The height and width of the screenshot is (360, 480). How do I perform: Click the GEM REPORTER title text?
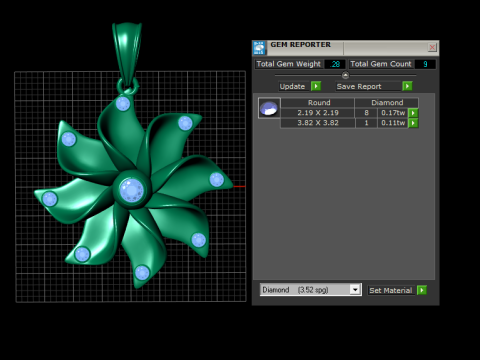[300, 45]
